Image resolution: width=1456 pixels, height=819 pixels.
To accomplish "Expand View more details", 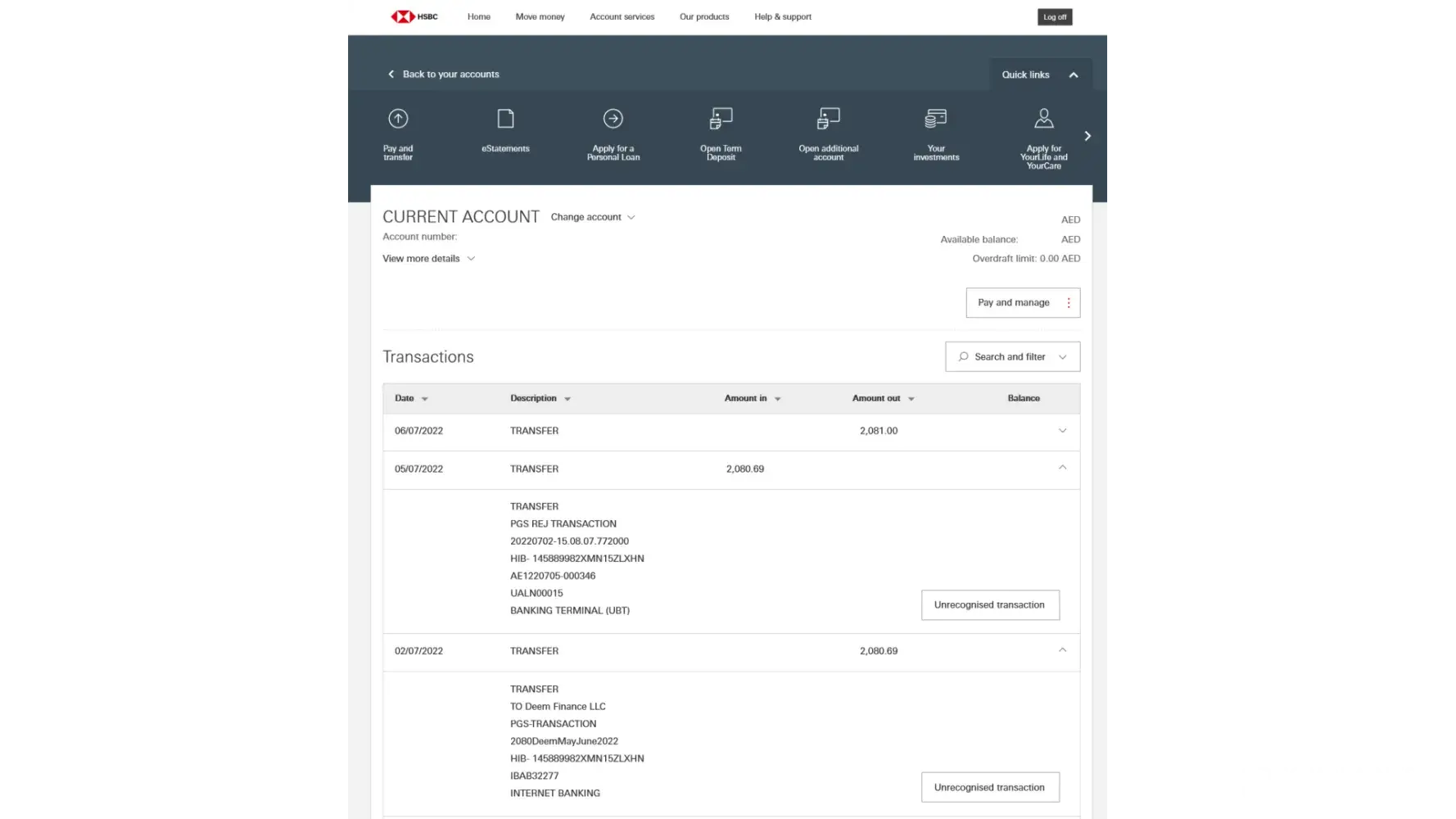I will [x=428, y=259].
